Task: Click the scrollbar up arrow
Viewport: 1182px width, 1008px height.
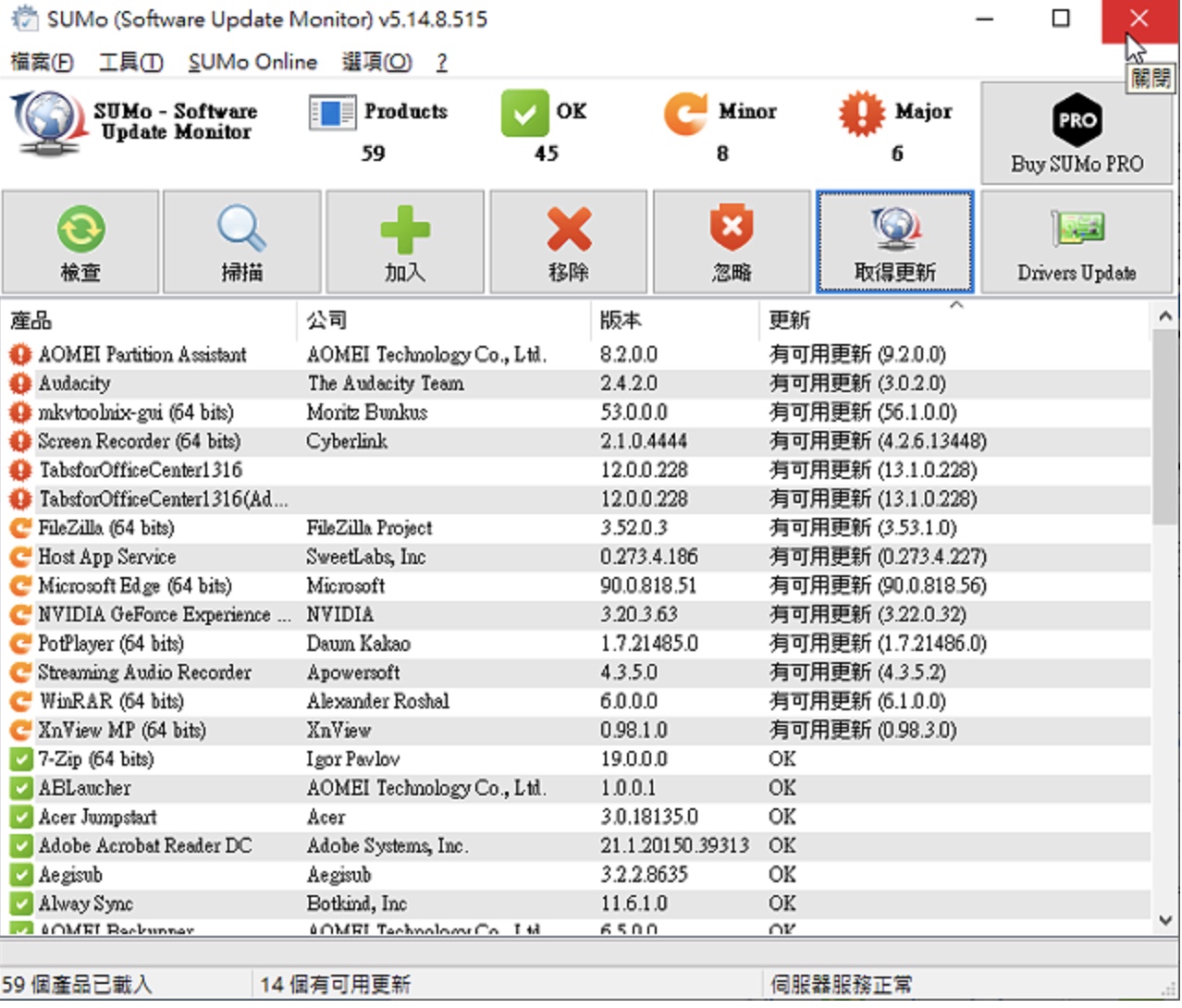Action: coord(1165,316)
